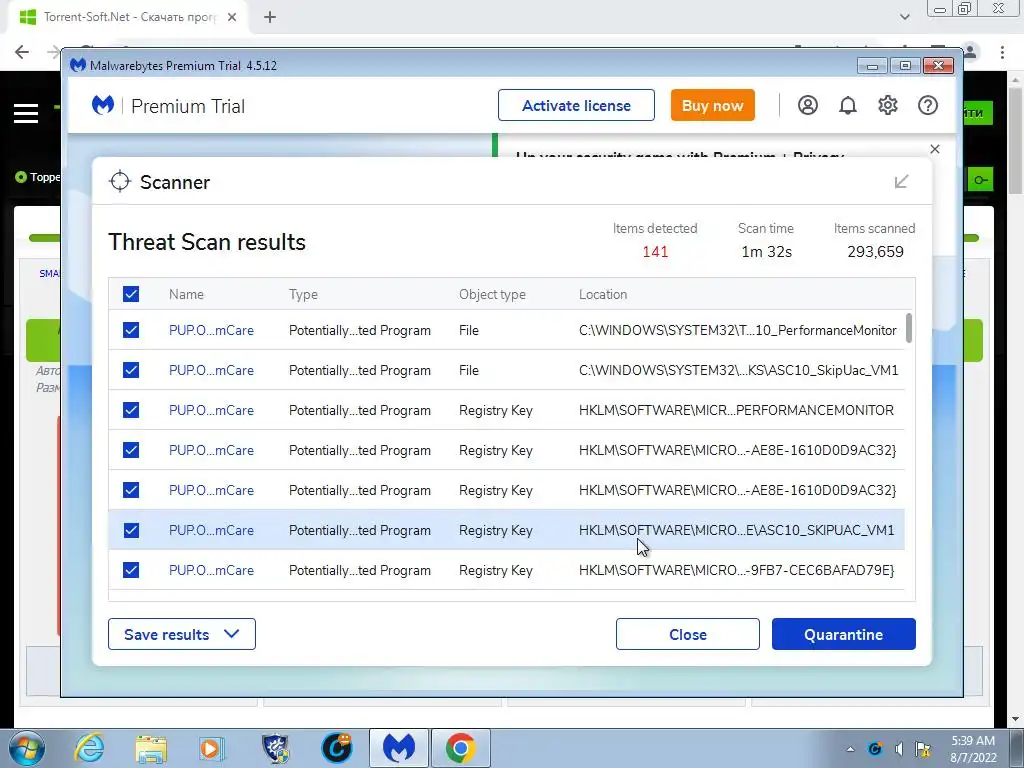Open the Windows Start menu
The height and width of the screenshot is (768, 1024).
pyautogui.click(x=27, y=748)
